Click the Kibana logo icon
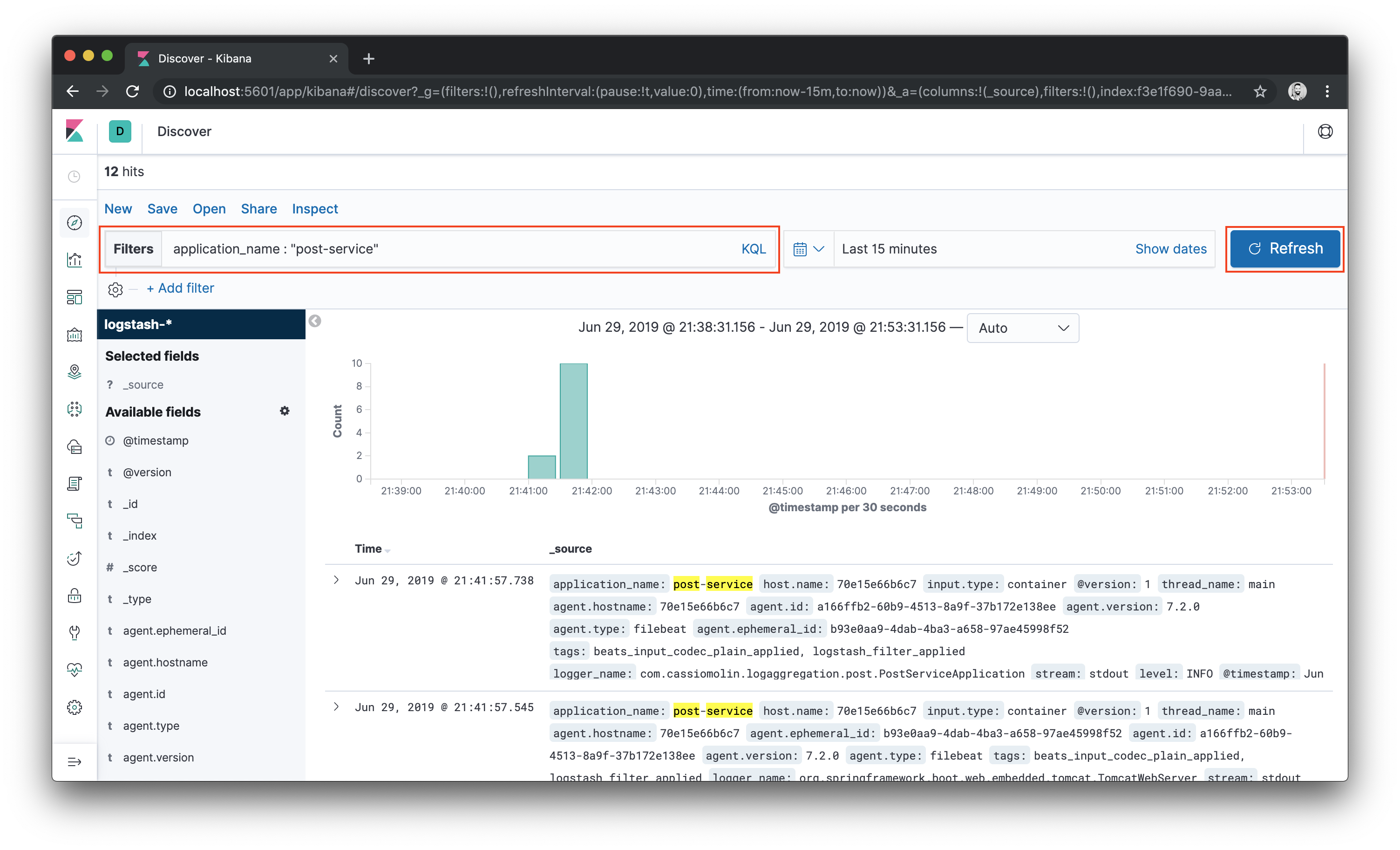The width and height of the screenshot is (1400, 850). pos(75,131)
